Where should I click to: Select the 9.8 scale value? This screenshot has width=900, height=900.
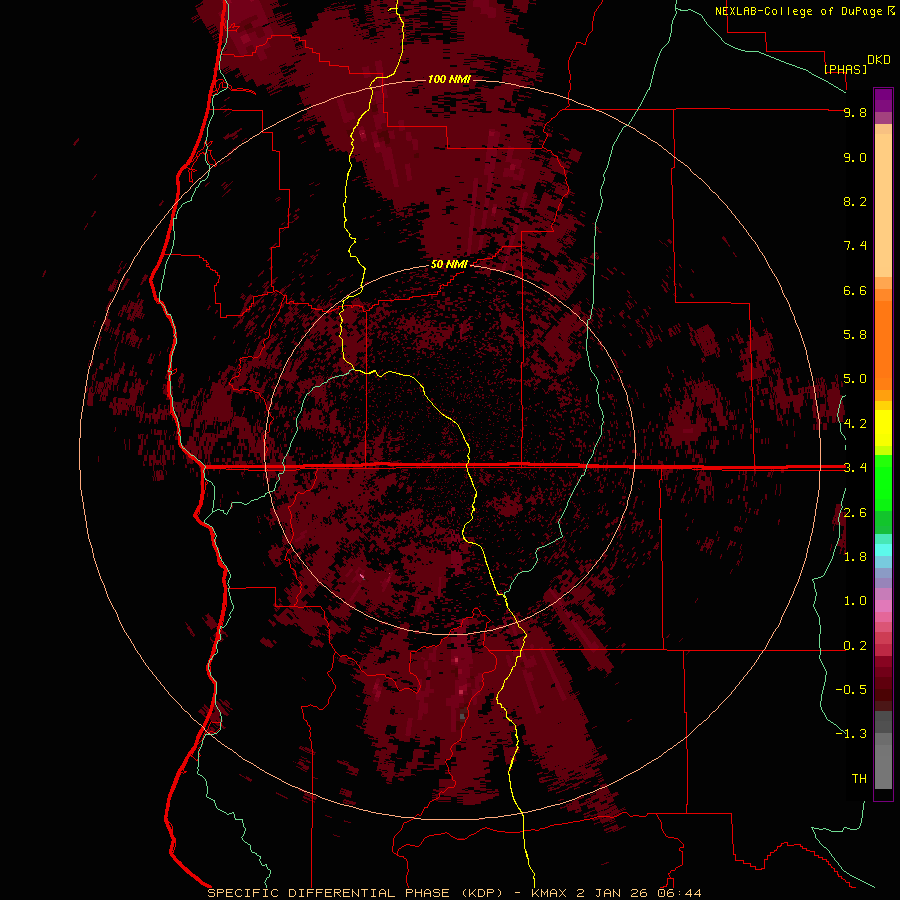pos(855,112)
